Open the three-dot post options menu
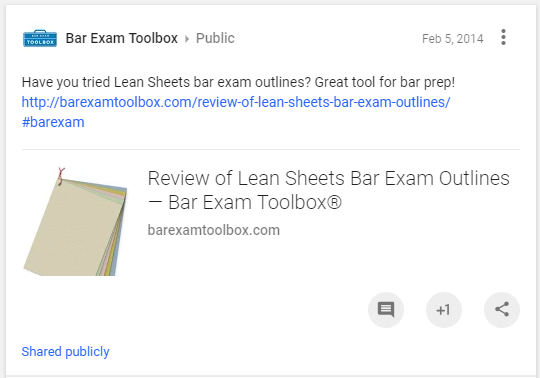This screenshot has width=540, height=378. pyautogui.click(x=503, y=37)
